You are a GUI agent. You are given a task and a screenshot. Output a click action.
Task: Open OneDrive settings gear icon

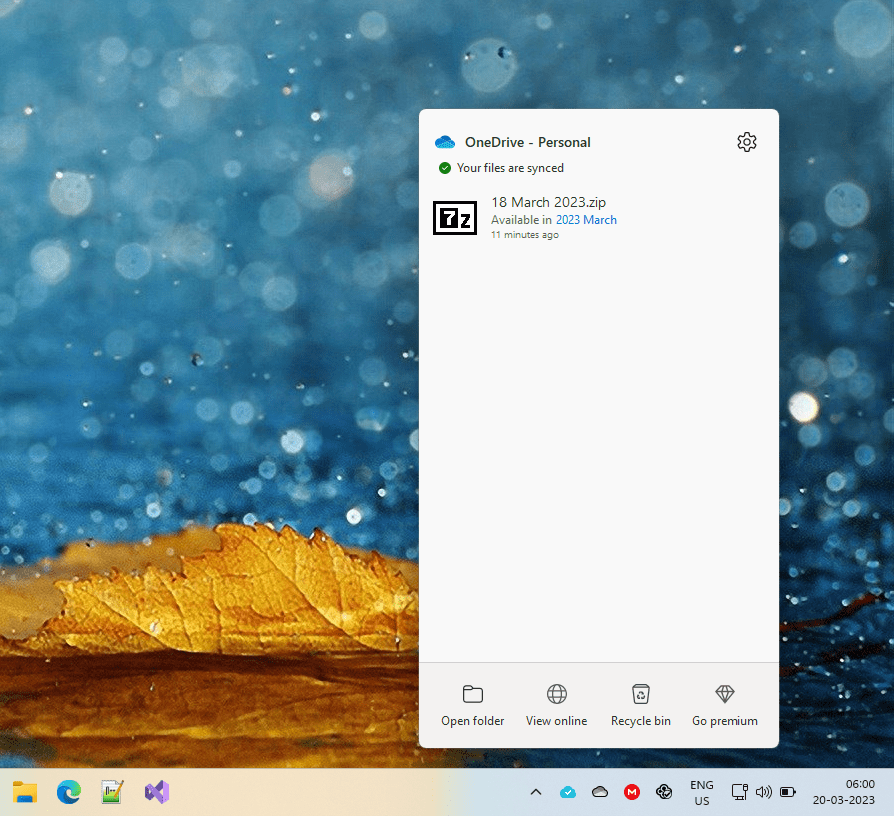coord(747,142)
